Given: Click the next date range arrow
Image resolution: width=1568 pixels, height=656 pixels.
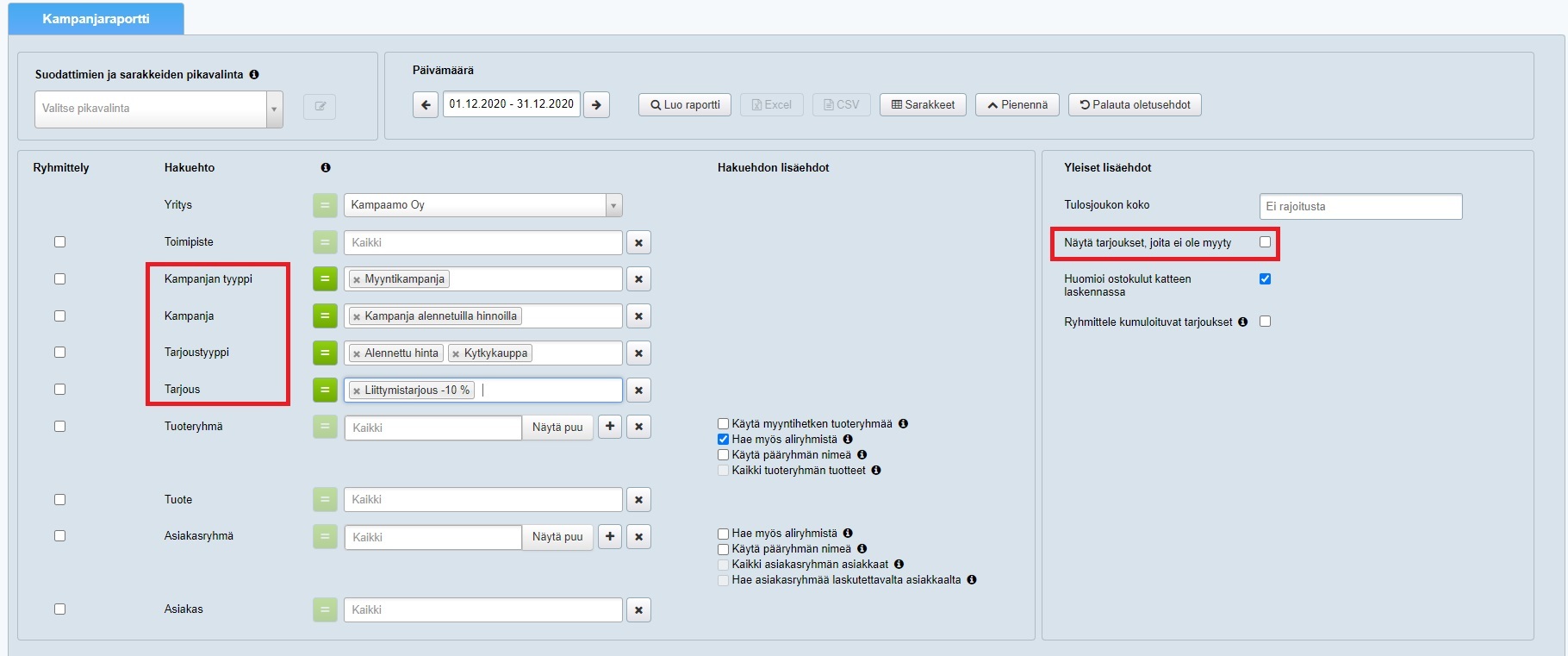Looking at the screenshot, I should tap(596, 105).
